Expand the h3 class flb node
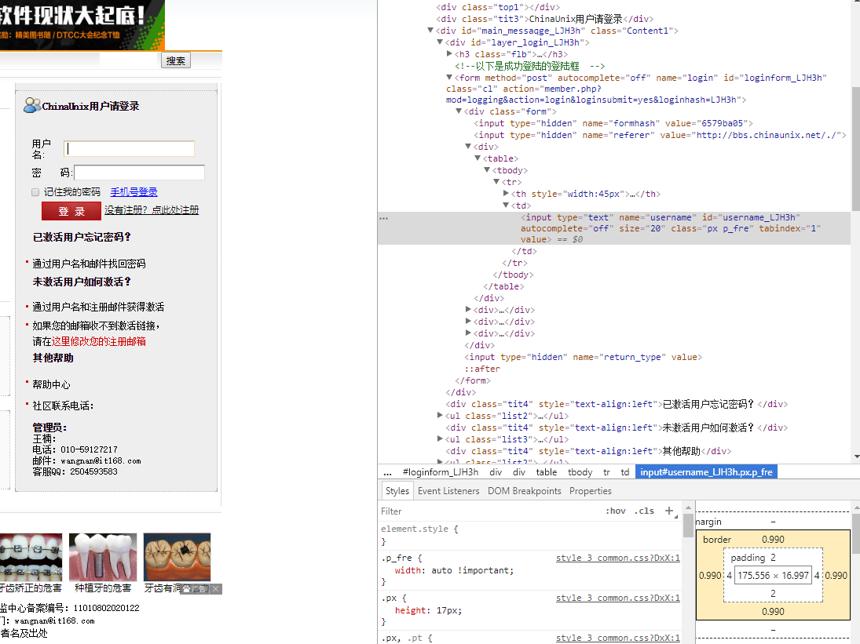The width and height of the screenshot is (860, 644). 449,54
